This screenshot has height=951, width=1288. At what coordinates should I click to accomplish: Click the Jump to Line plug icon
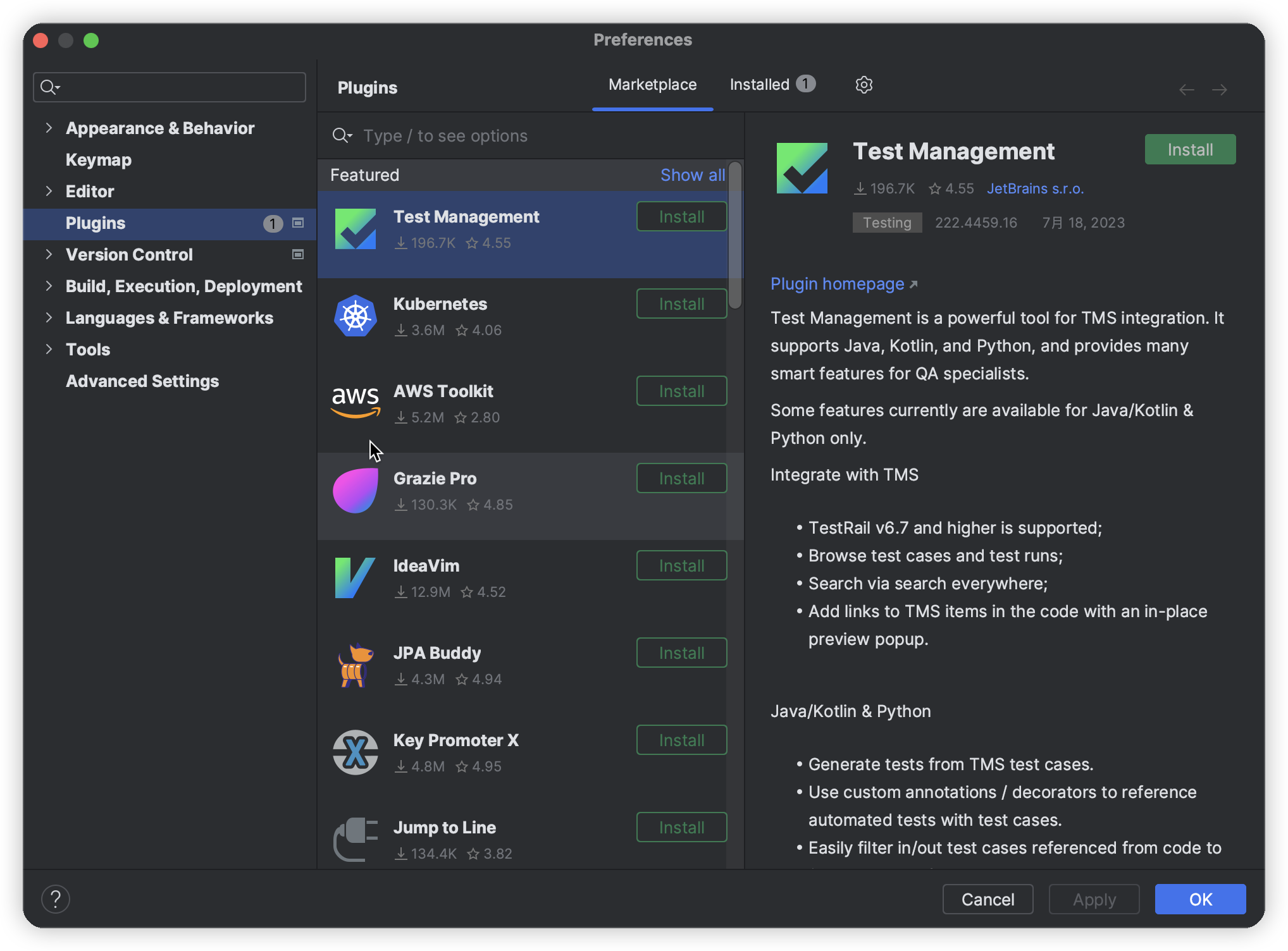[x=356, y=840]
